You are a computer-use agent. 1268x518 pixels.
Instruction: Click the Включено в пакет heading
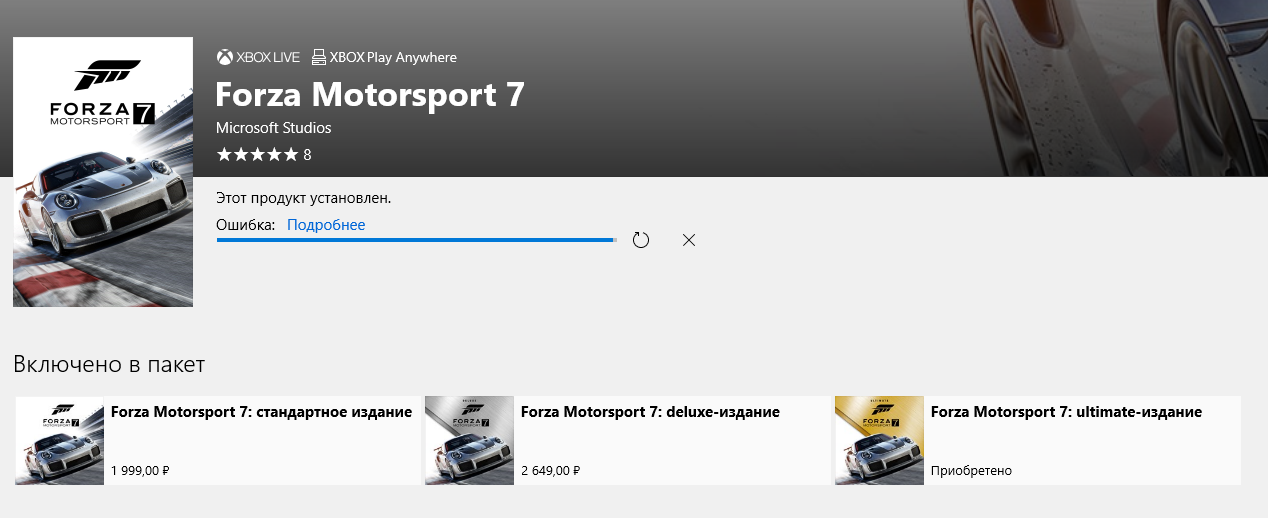[x=109, y=363]
